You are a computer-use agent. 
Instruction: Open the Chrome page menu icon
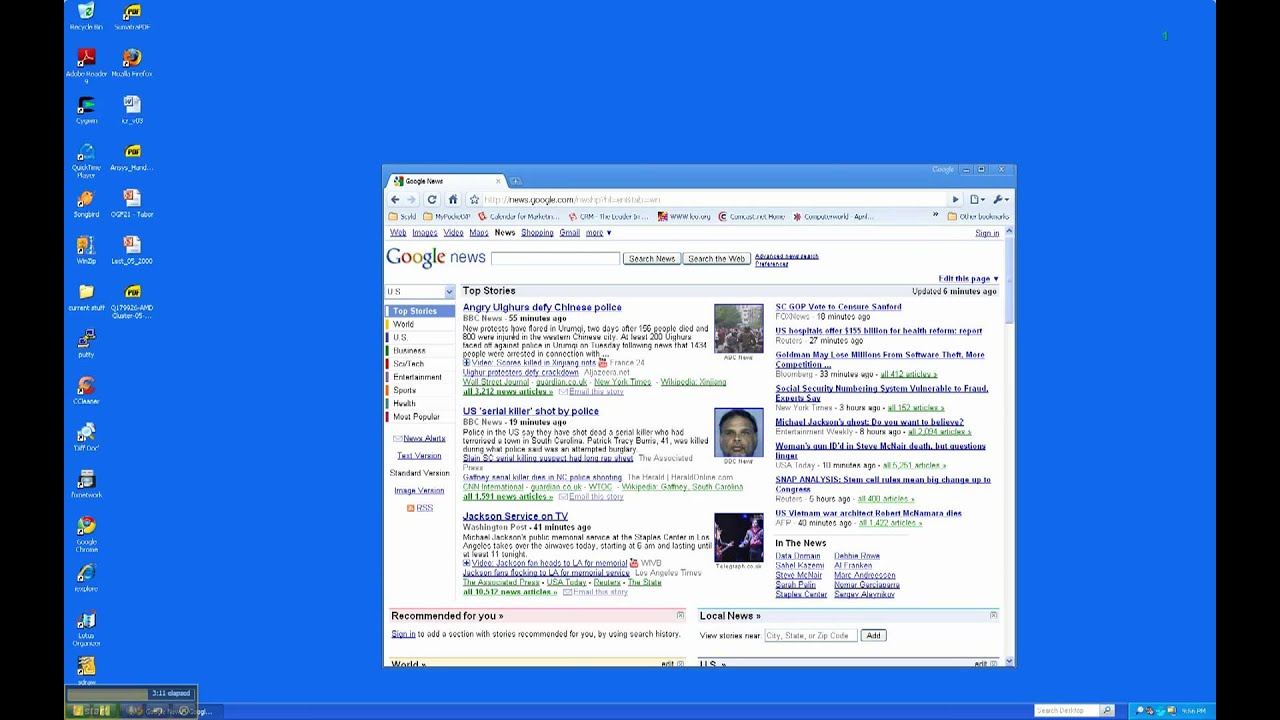(976, 200)
